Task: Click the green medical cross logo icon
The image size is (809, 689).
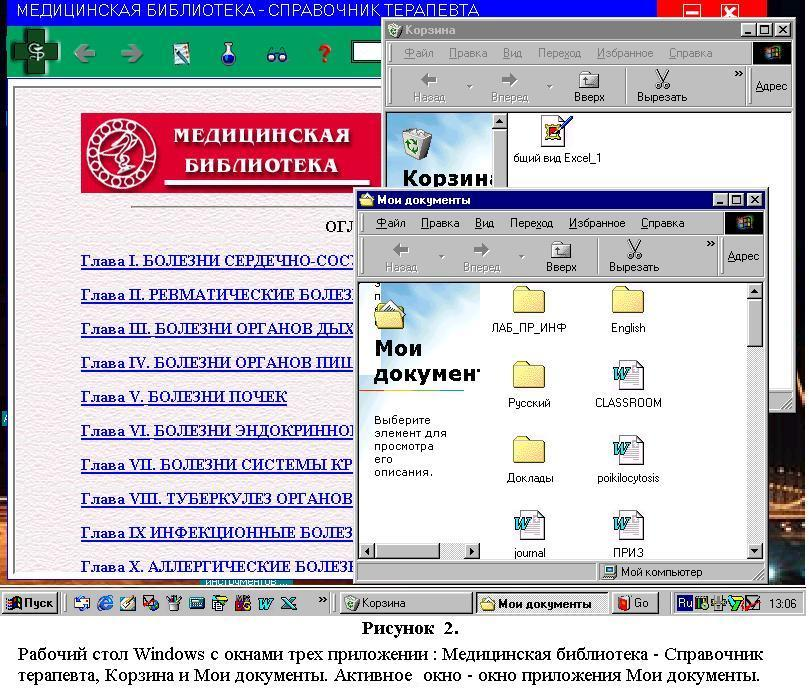Action: pos(36,52)
